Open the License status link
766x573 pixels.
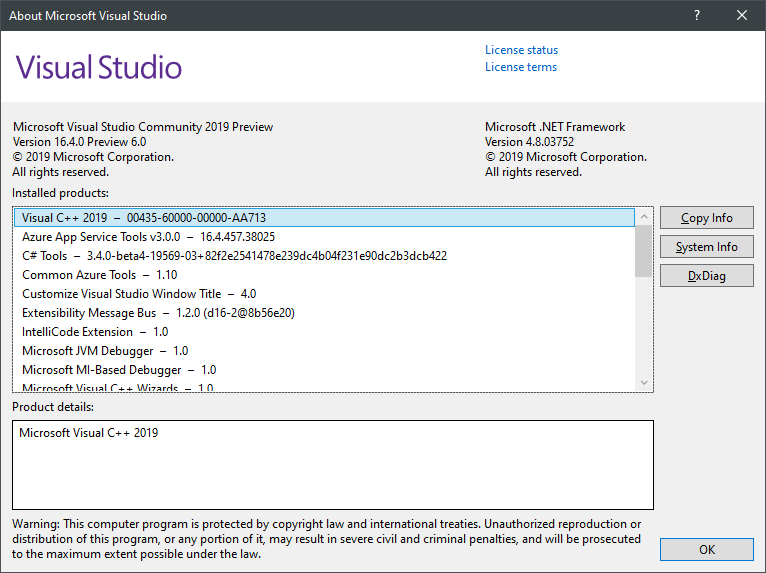[521, 50]
